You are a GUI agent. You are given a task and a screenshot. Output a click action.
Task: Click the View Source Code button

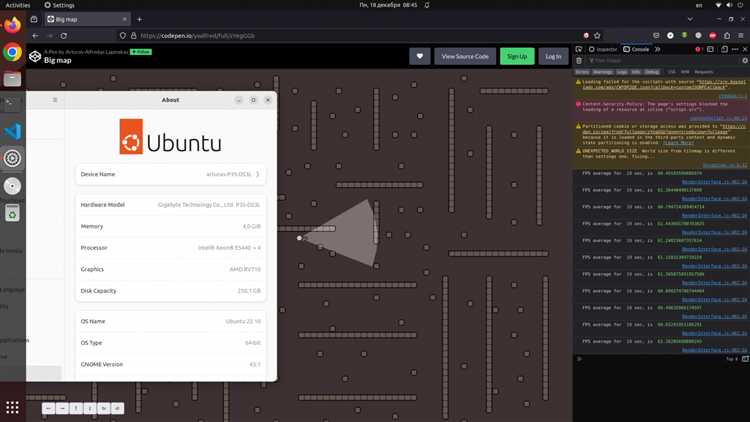click(465, 56)
